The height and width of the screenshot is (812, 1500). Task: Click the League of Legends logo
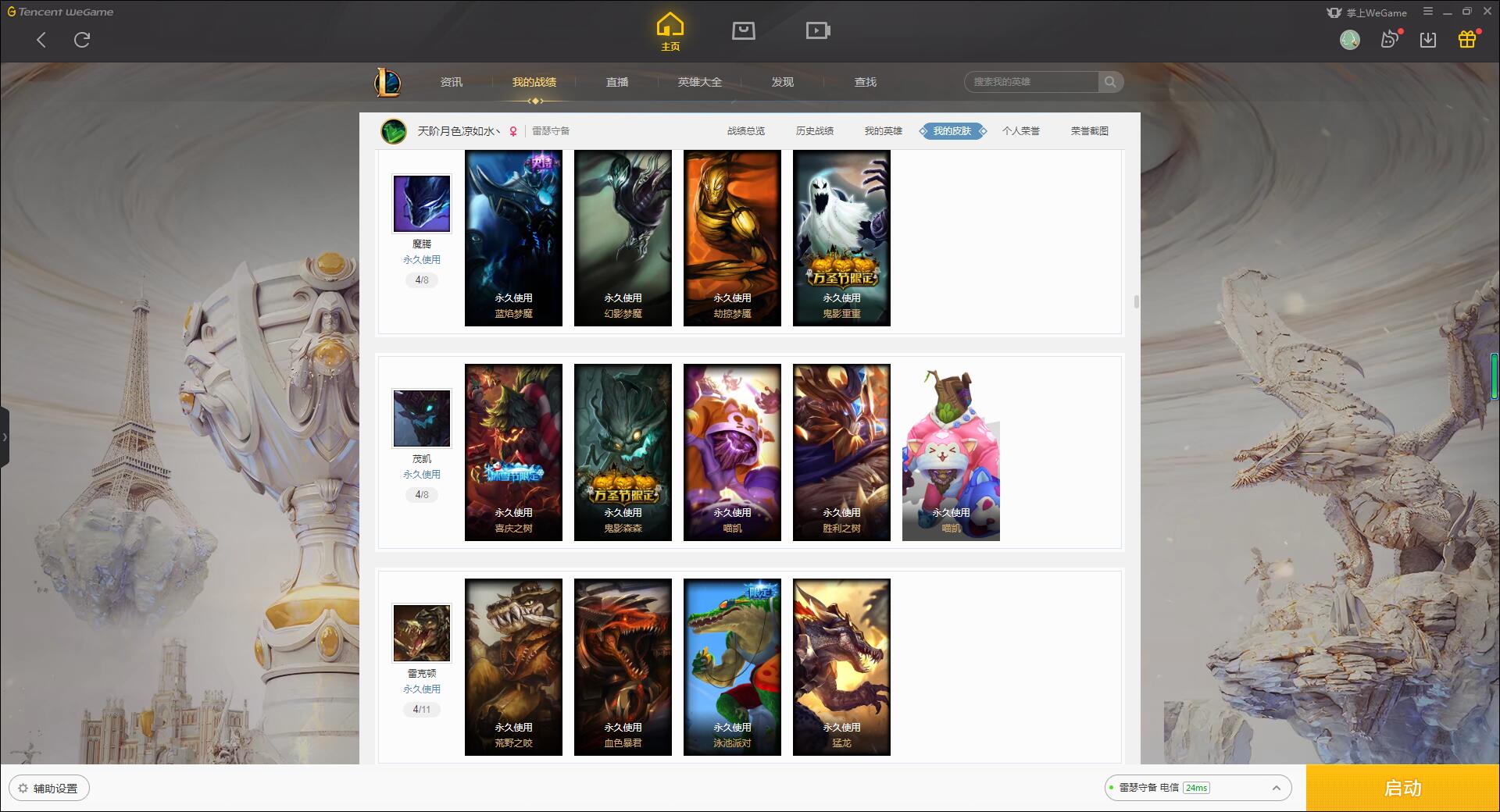point(388,82)
